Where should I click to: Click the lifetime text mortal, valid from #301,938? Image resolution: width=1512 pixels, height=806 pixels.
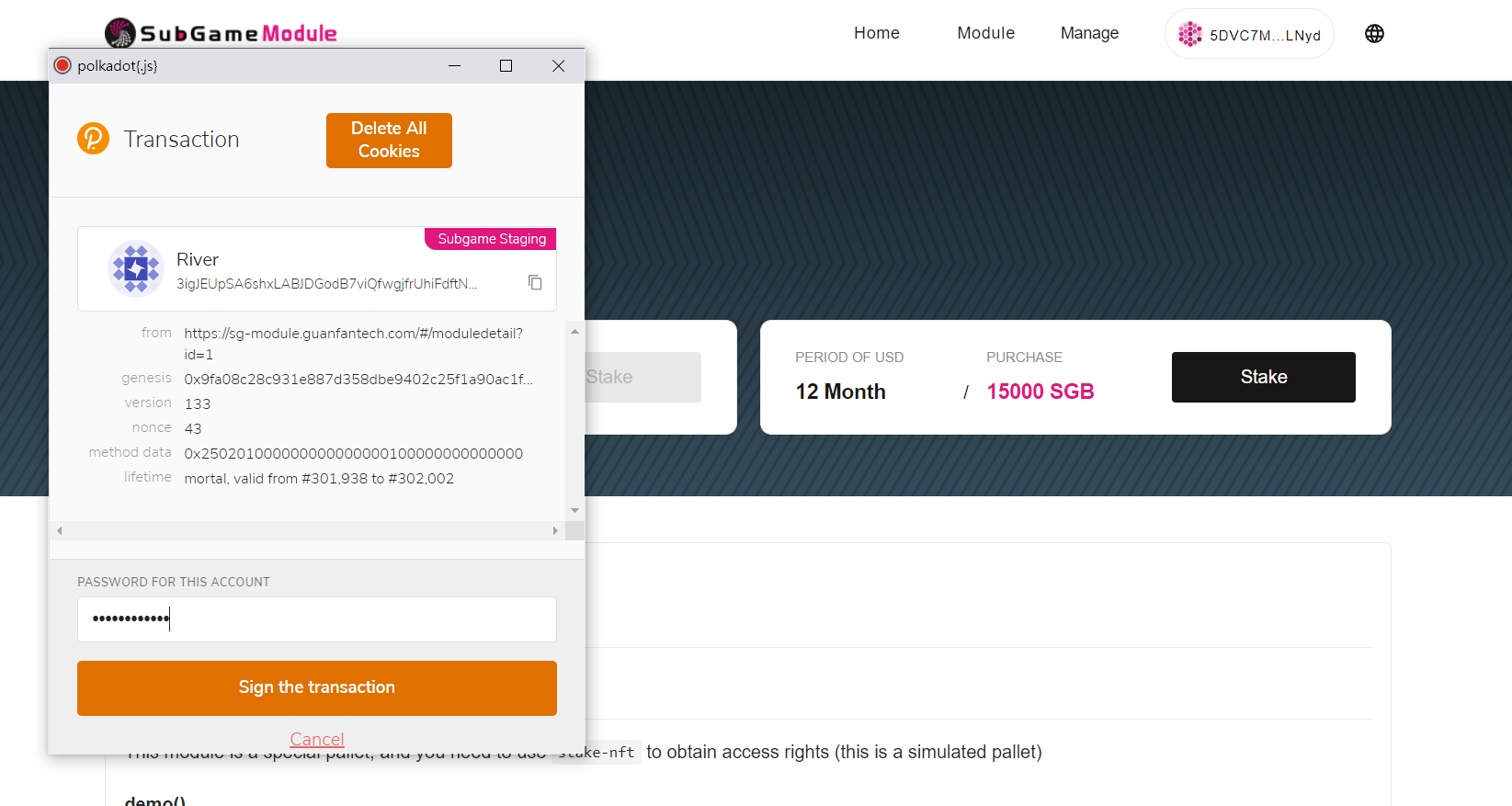(319, 478)
